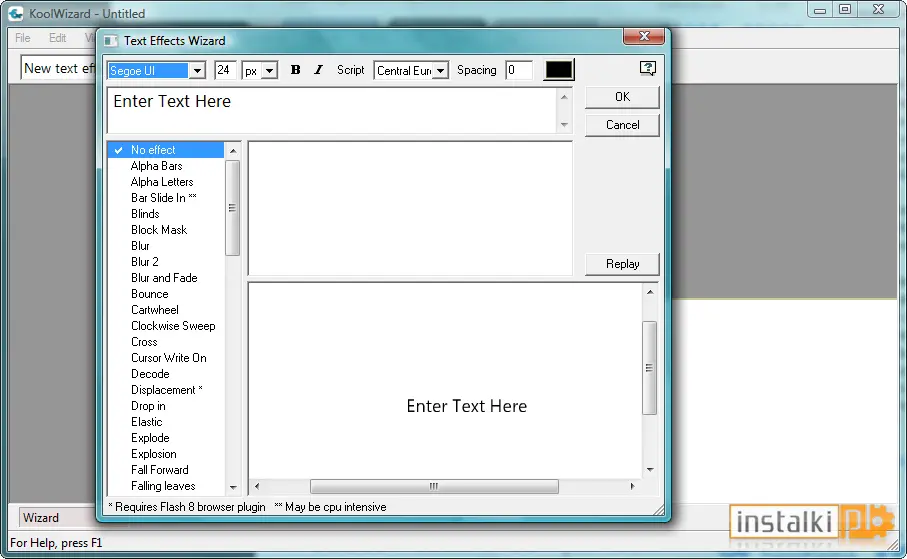907x559 pixels.
Task: Toggle bold text formatting
Action: pyautogui.click(x=295, y=70)
